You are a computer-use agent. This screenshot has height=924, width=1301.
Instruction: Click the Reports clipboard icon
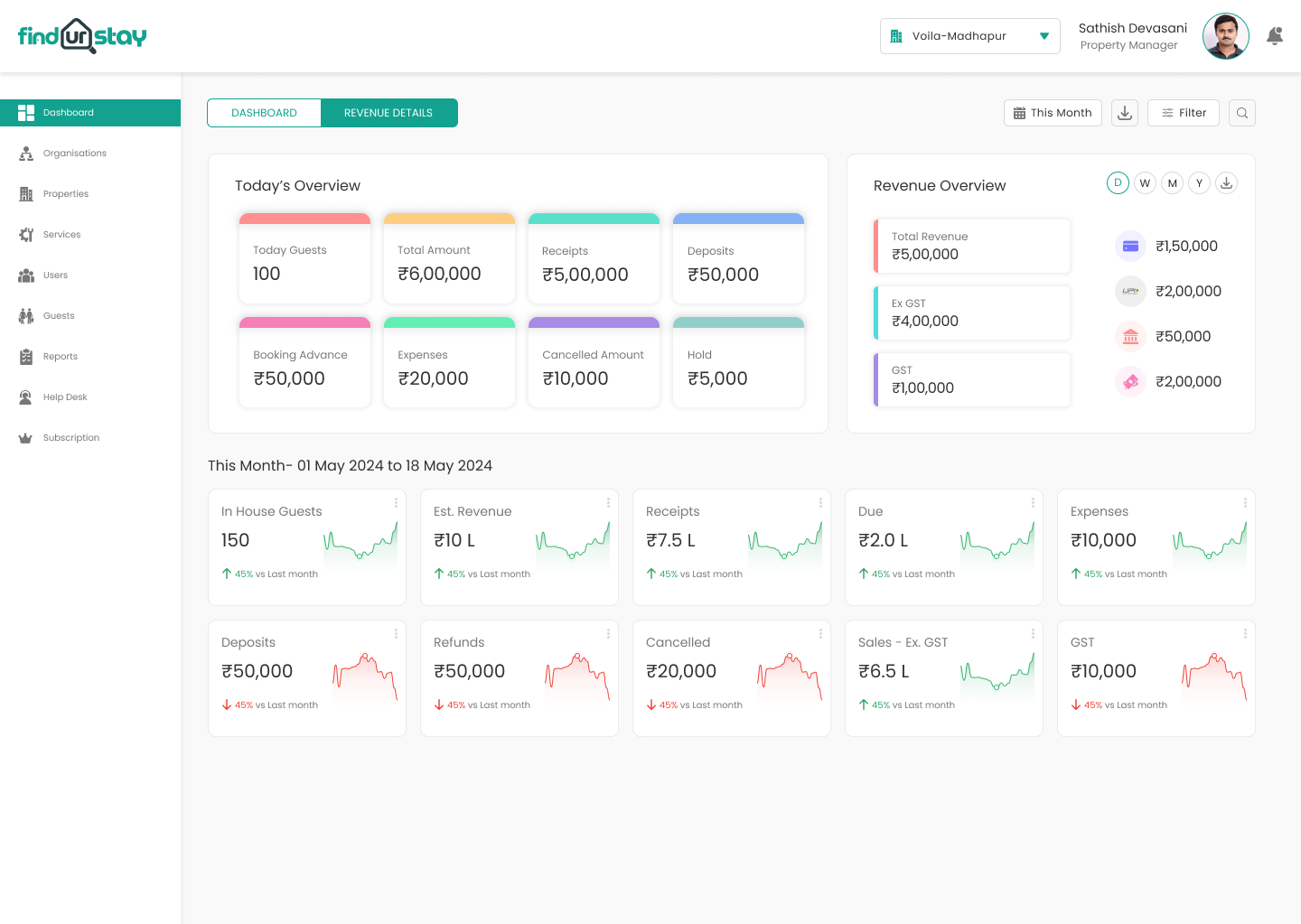pos(26,357)
